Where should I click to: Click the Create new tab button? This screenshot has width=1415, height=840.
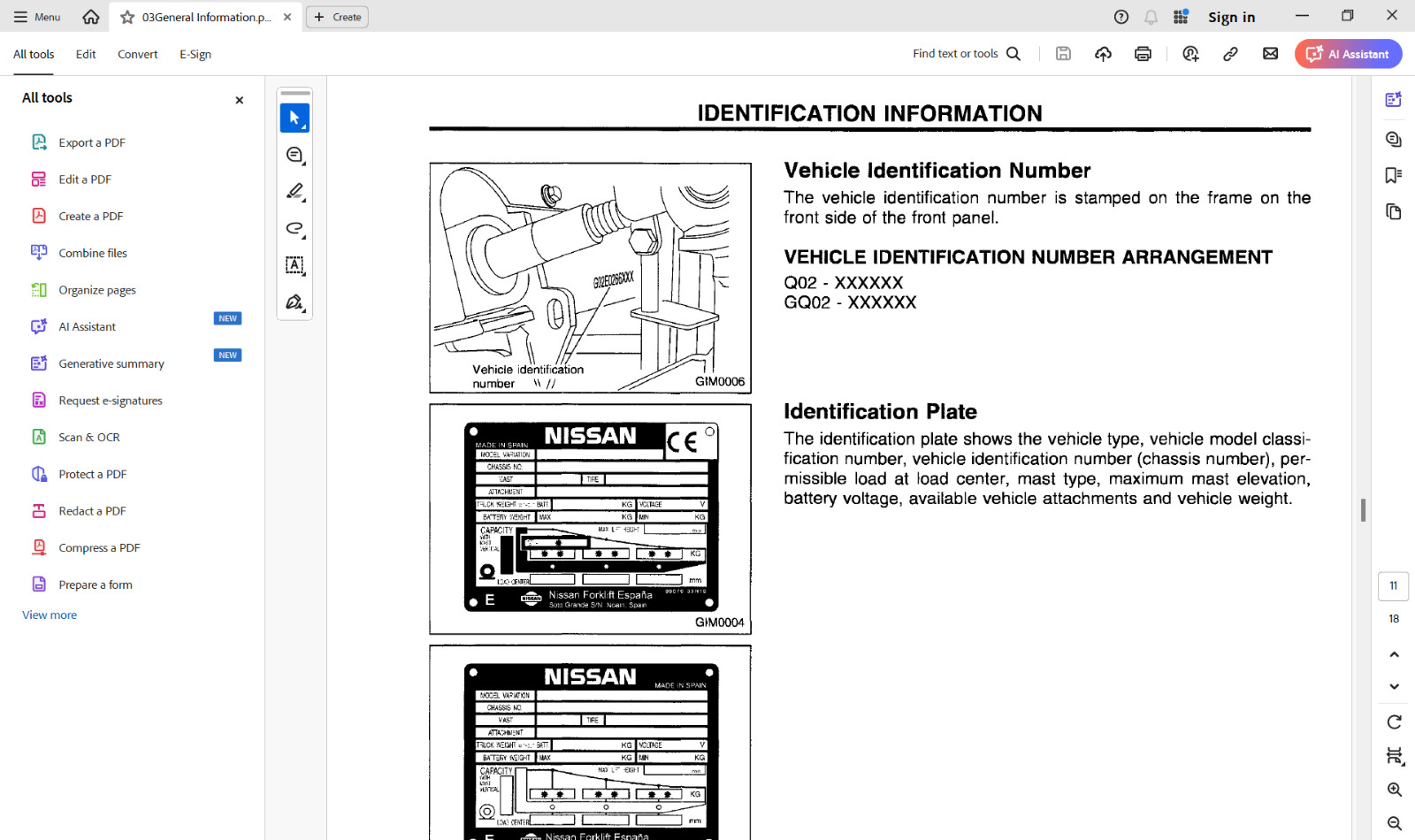click(337, 17)
